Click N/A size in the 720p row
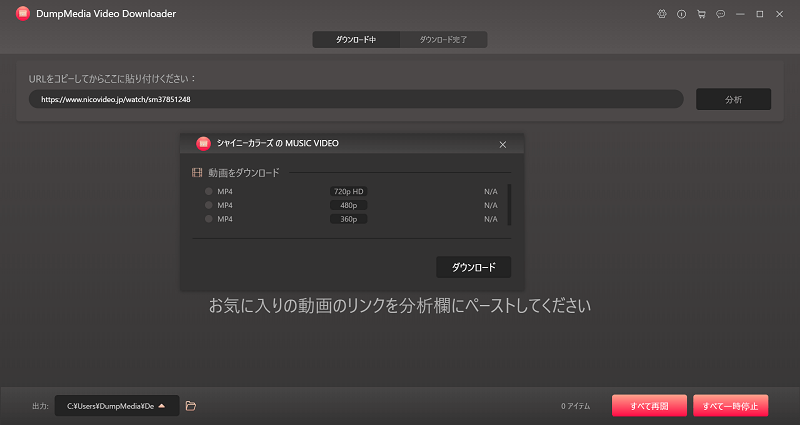 point(491,192)
